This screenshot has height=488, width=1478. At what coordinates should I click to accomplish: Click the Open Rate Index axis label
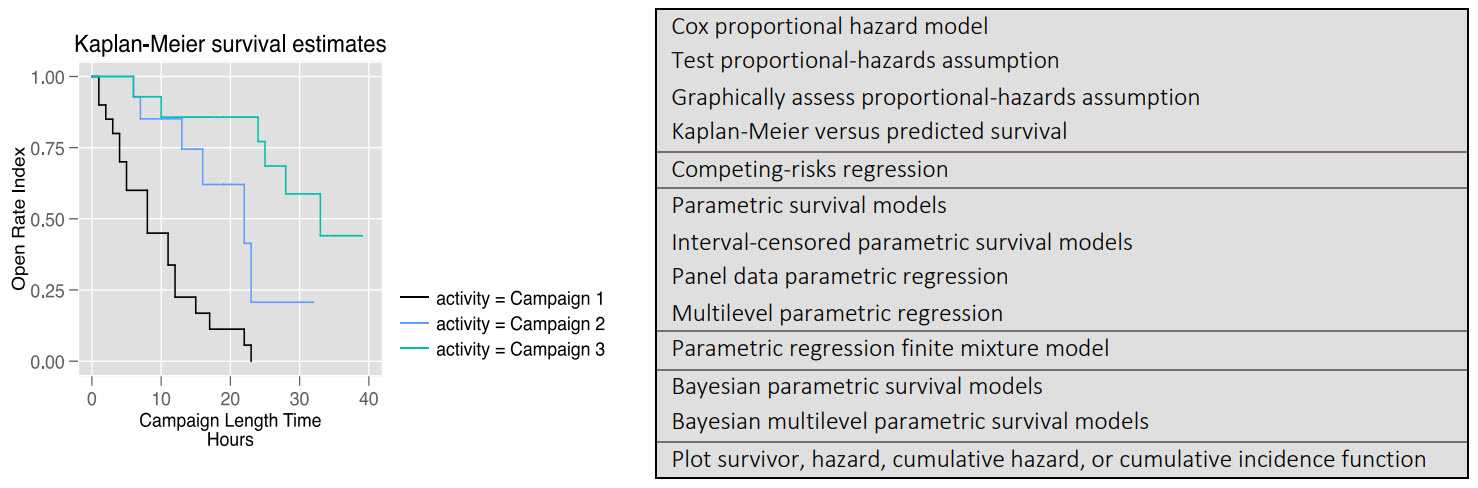(19, 218)
